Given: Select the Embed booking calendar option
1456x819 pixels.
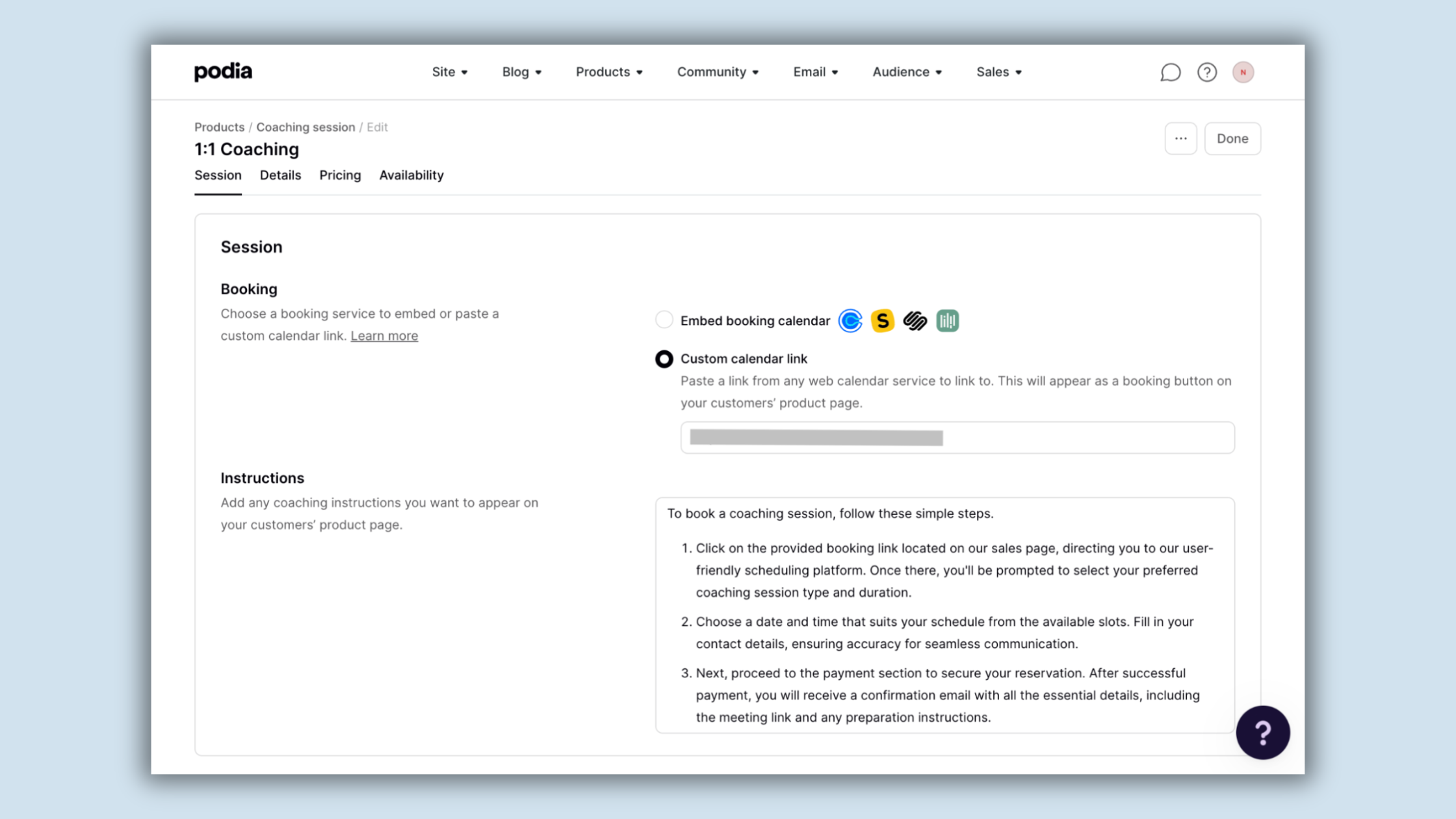Looking at the screenshot, I should tap(664, 320).
